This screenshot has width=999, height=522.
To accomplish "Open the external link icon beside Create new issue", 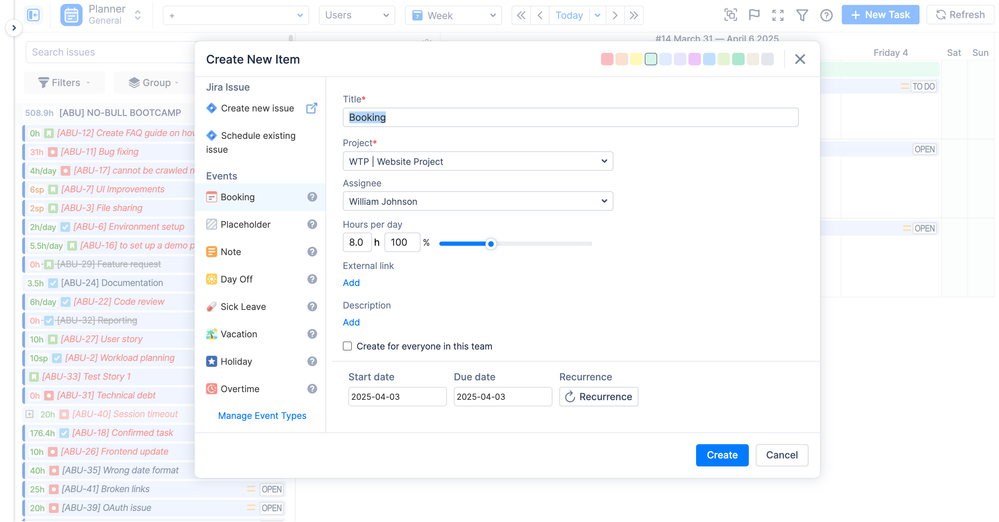I will point(312,108).
